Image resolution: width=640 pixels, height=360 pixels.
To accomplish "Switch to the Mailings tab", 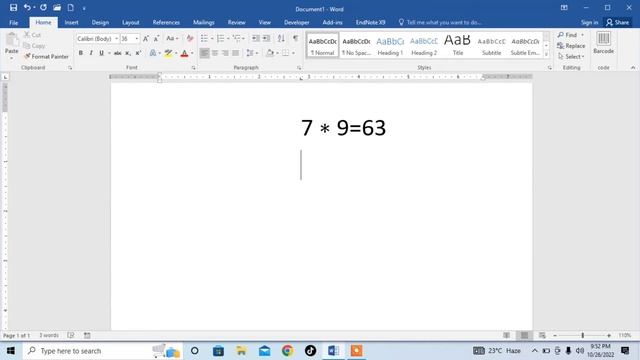I will click(204, 22).
